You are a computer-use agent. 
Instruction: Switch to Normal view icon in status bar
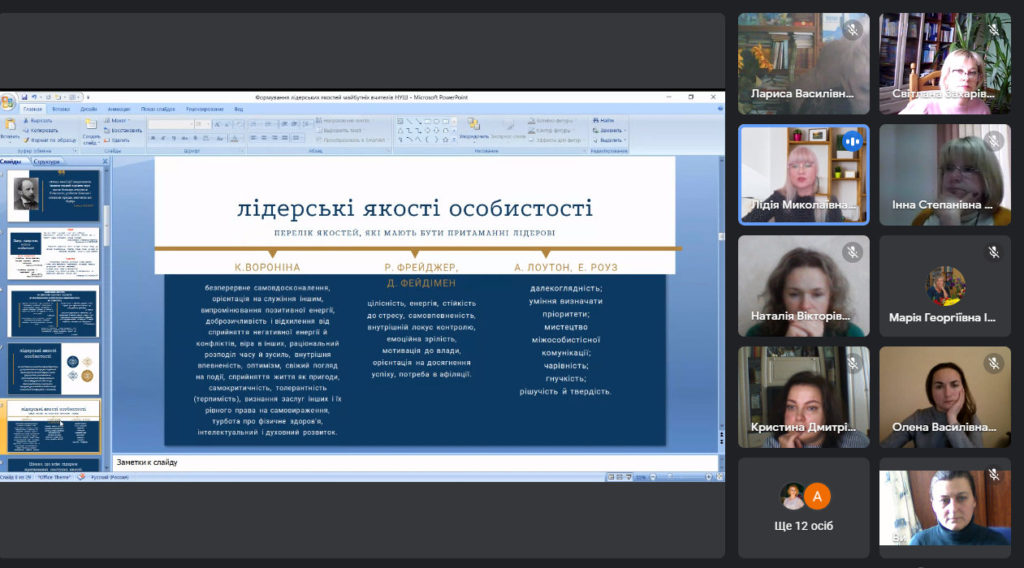pyautogui.click(x=611, y=477)
